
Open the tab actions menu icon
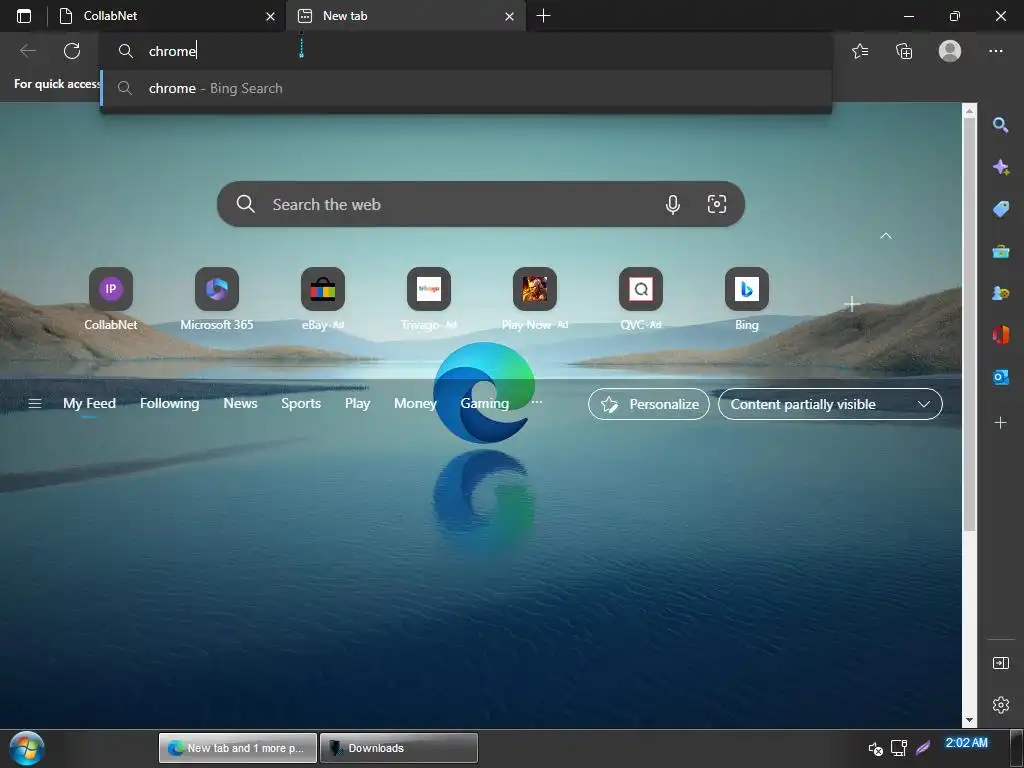24,16
